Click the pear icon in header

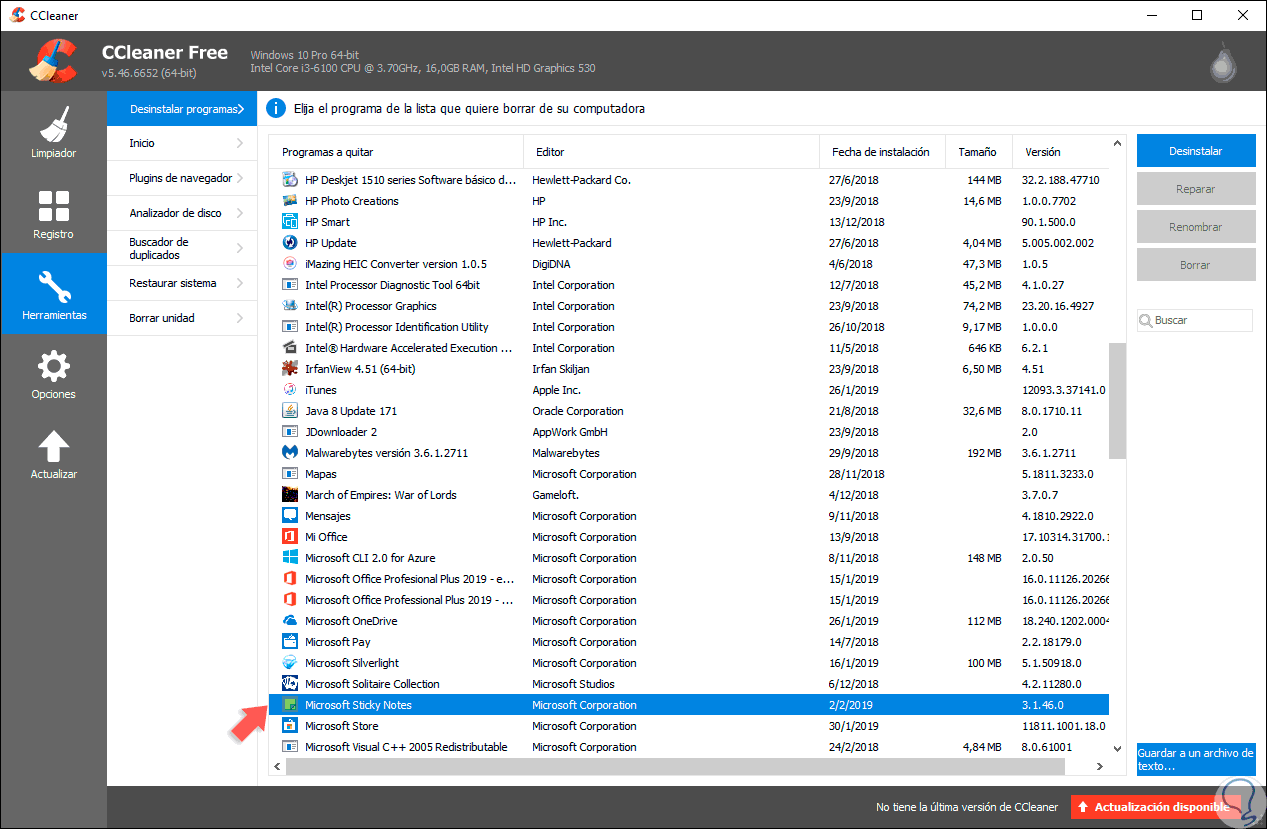[x=1222, y=63]
